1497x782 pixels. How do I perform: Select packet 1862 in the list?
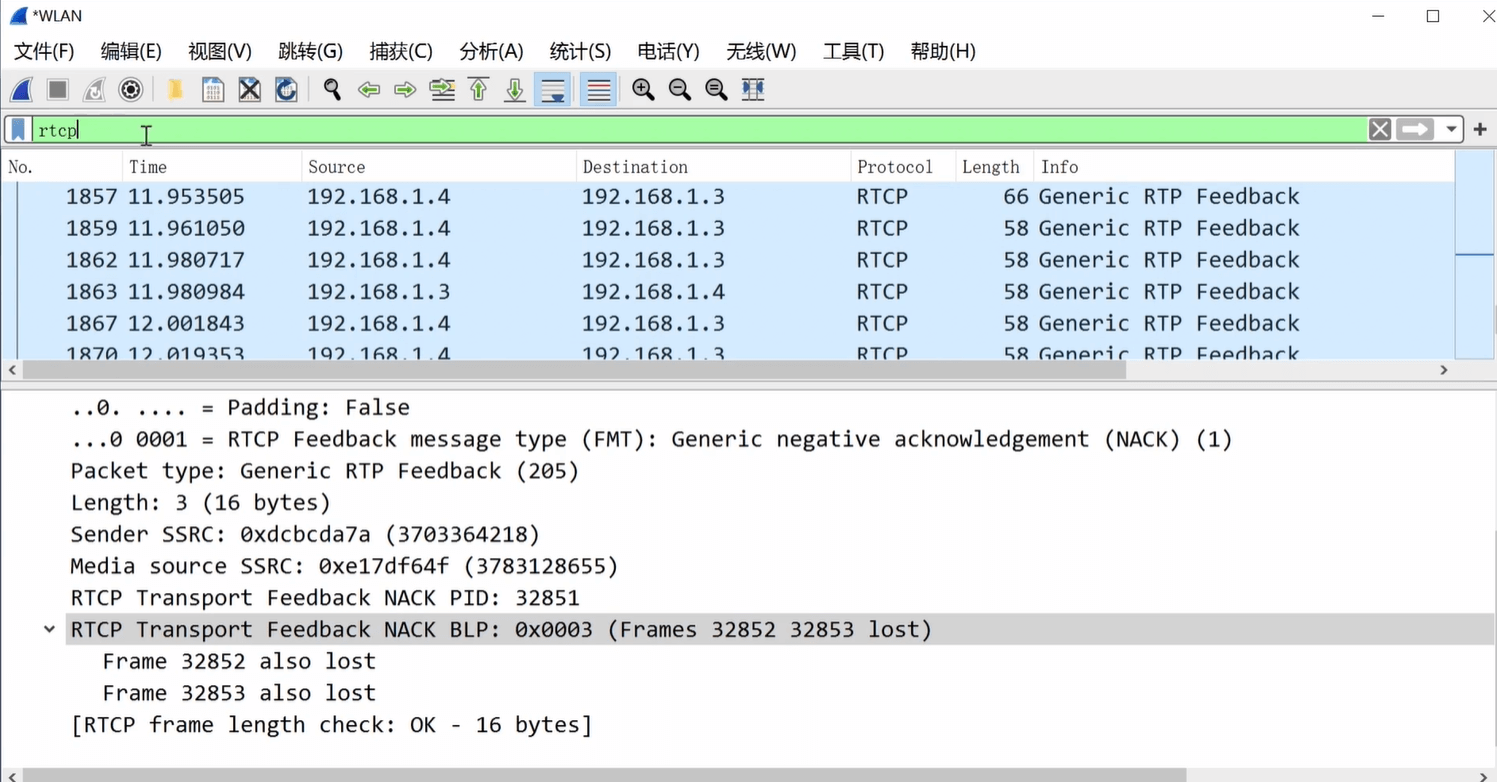tap(728, 260)
